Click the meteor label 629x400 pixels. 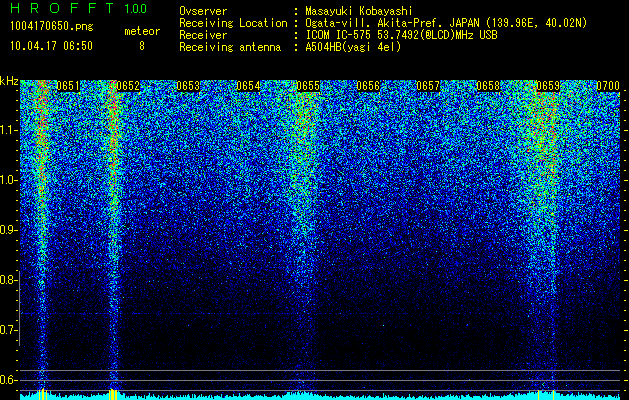tap(142, 31)
